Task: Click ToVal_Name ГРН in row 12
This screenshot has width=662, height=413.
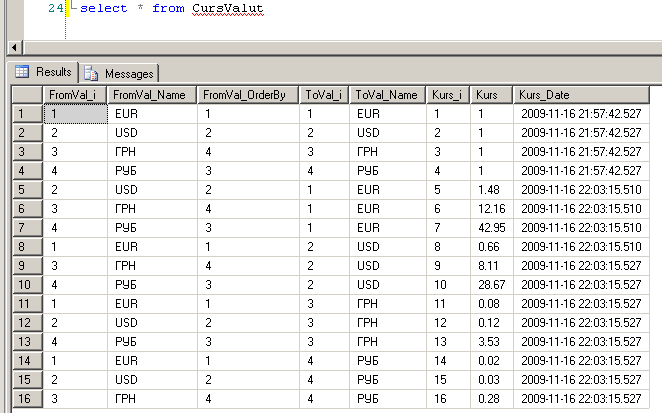Action: pos(367,323)
